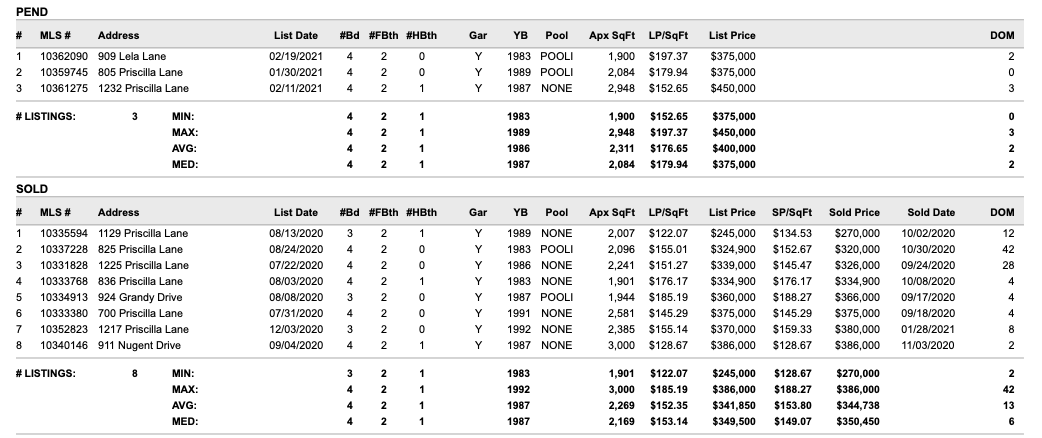This screenshot has height=438, width=1042.
Task: Click the PEND section heading
Action: [32, 12]
